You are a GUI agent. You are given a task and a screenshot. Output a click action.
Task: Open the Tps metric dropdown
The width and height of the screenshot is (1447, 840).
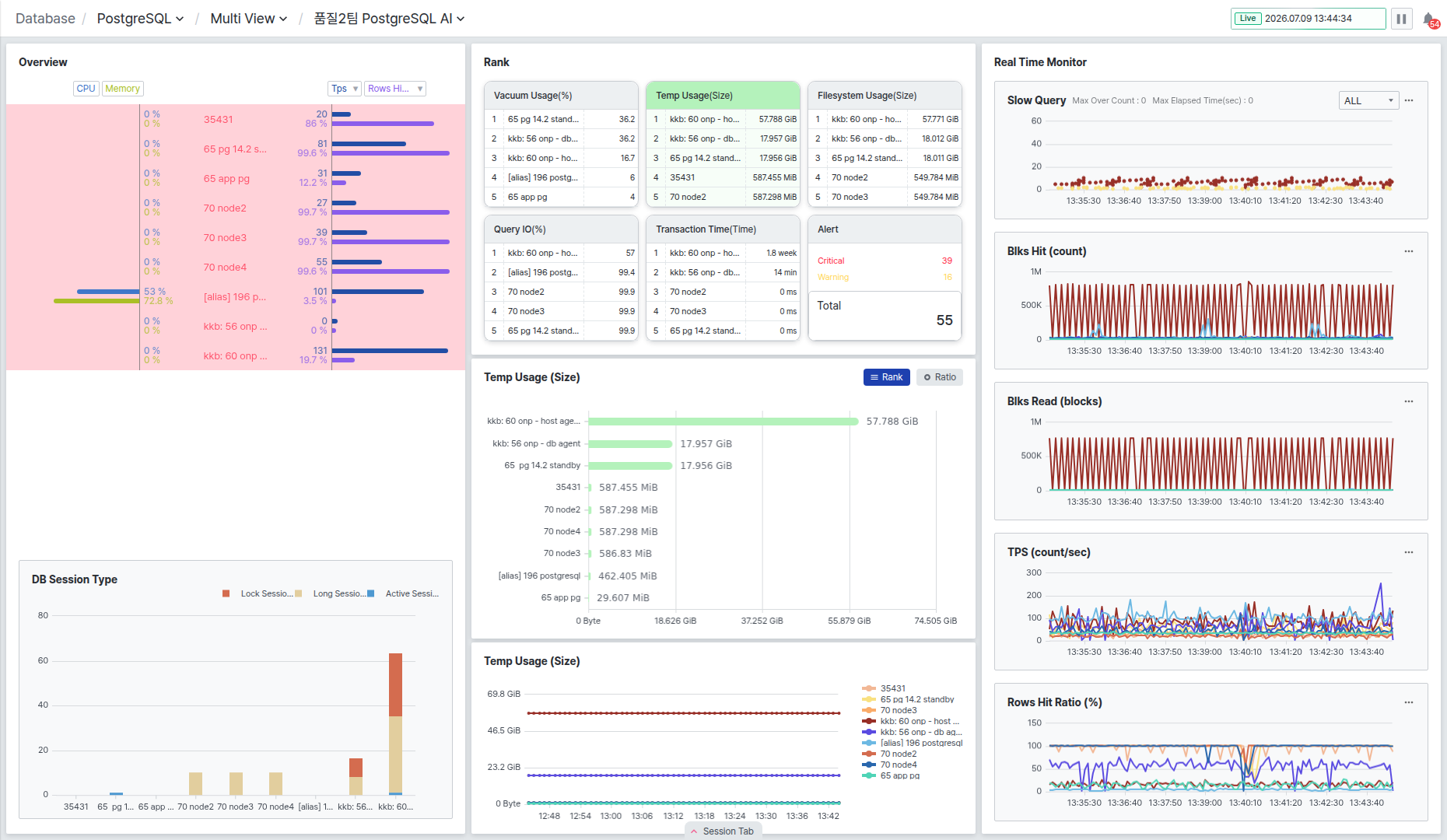(x=345, y=89)
